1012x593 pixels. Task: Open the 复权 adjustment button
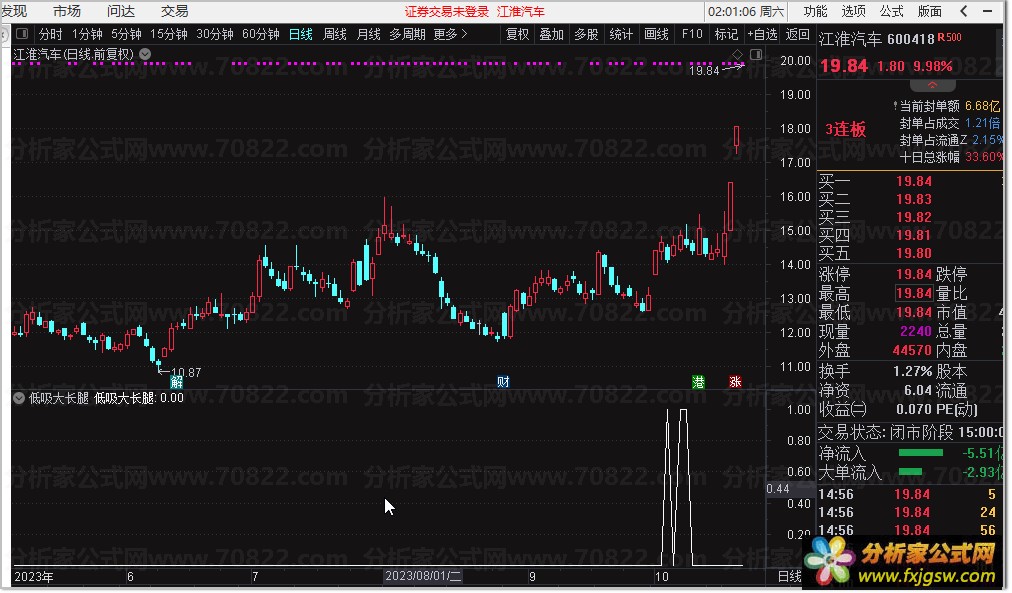(x=517, y=34)
